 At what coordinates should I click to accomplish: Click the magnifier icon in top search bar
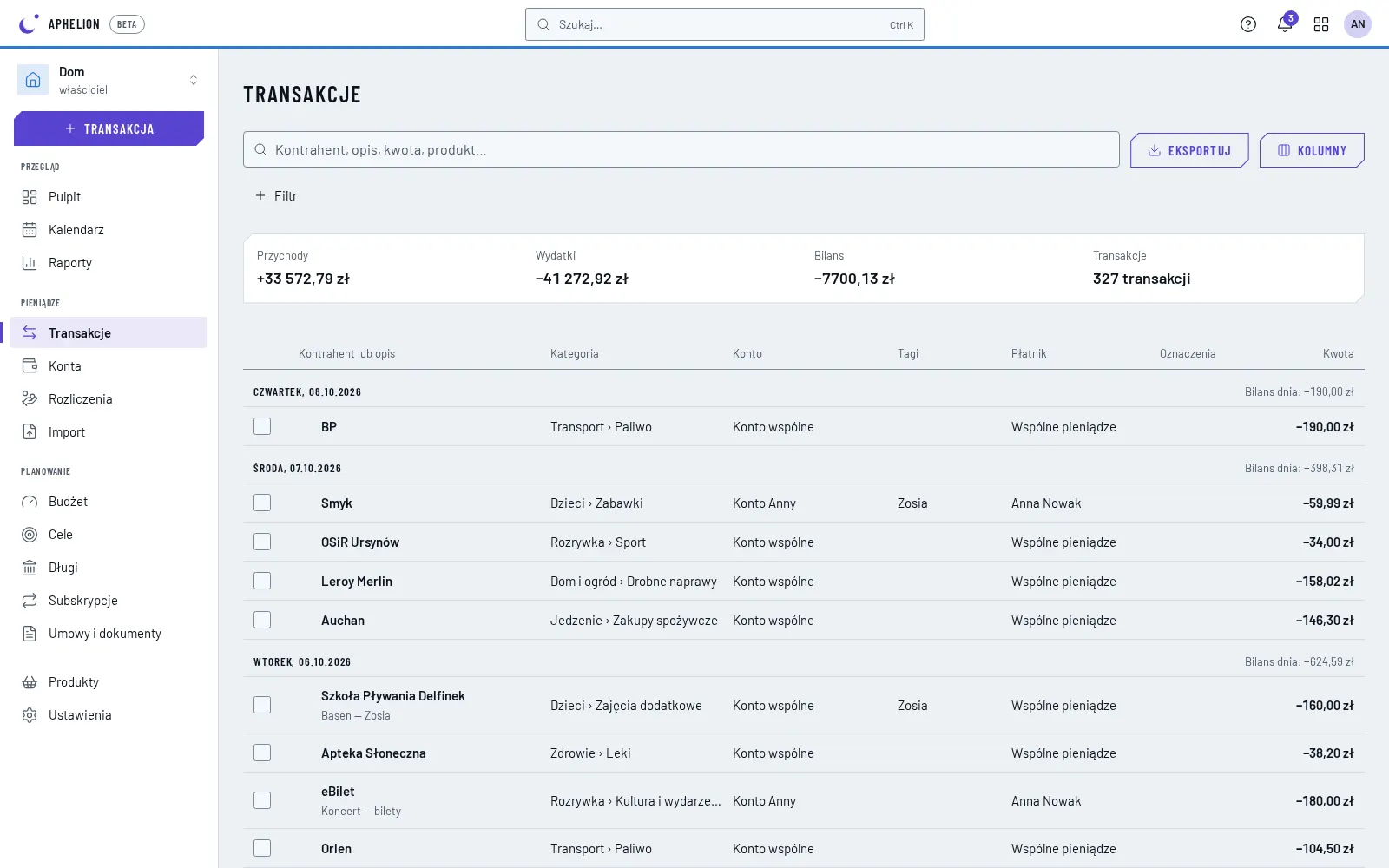click(543, 24)
